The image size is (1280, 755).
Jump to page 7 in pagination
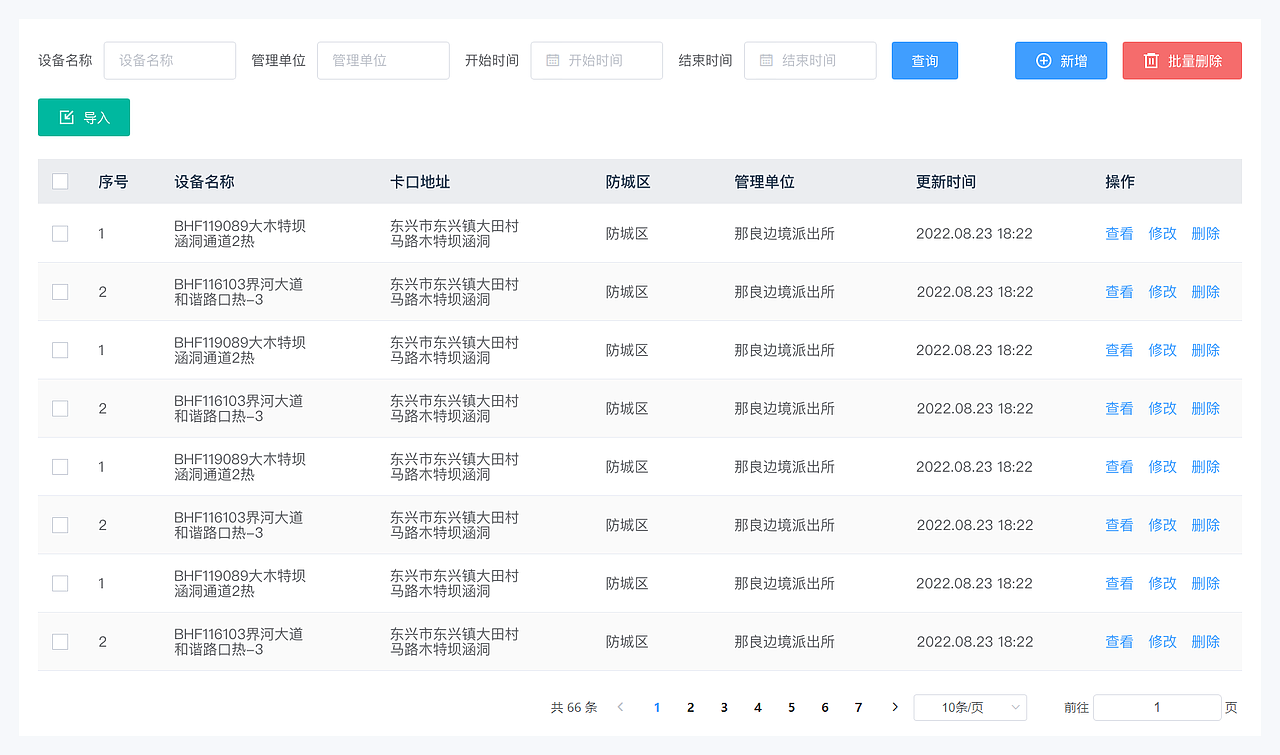tap(858, 707)
